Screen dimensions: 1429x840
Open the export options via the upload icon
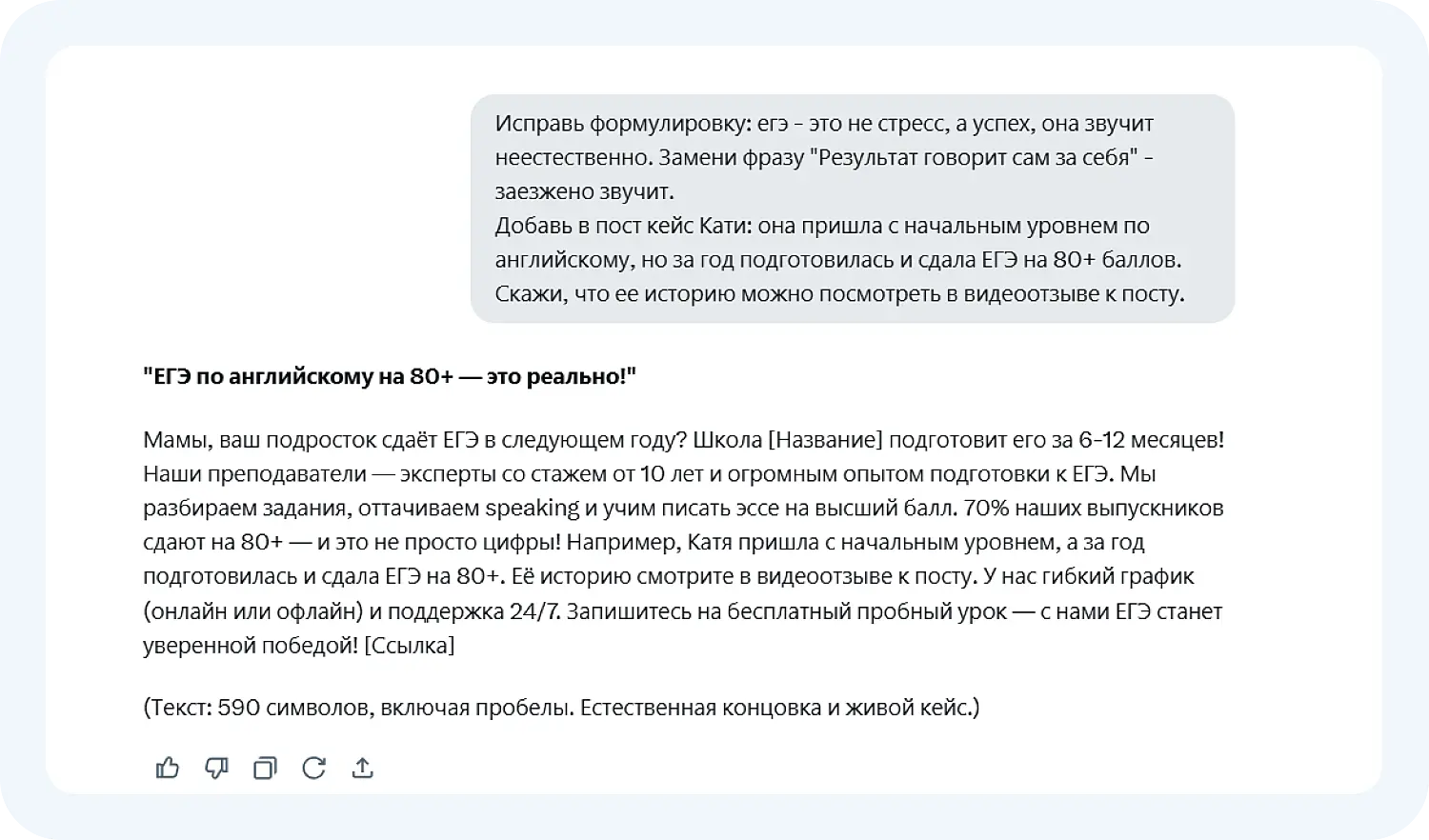[363, 768]
